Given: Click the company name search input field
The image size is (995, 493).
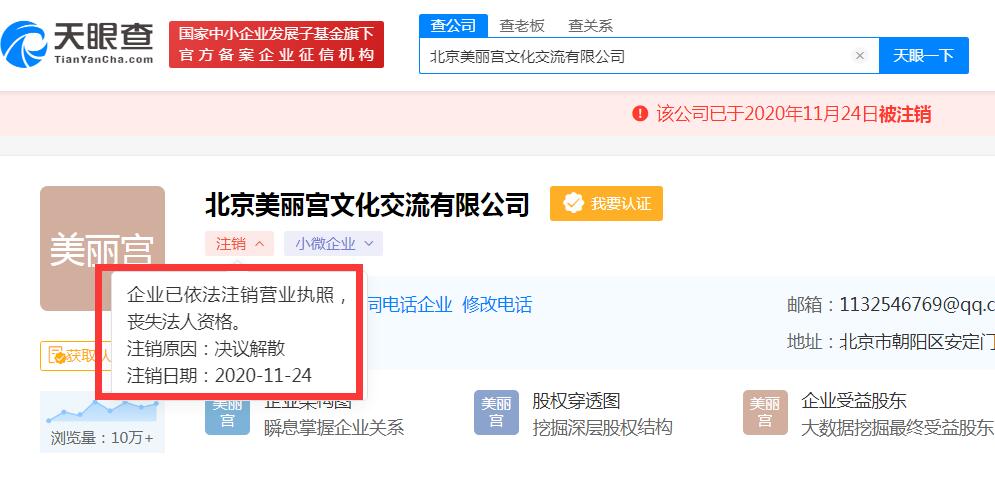Looking at the screenshot, I should (x=635, y=56).
